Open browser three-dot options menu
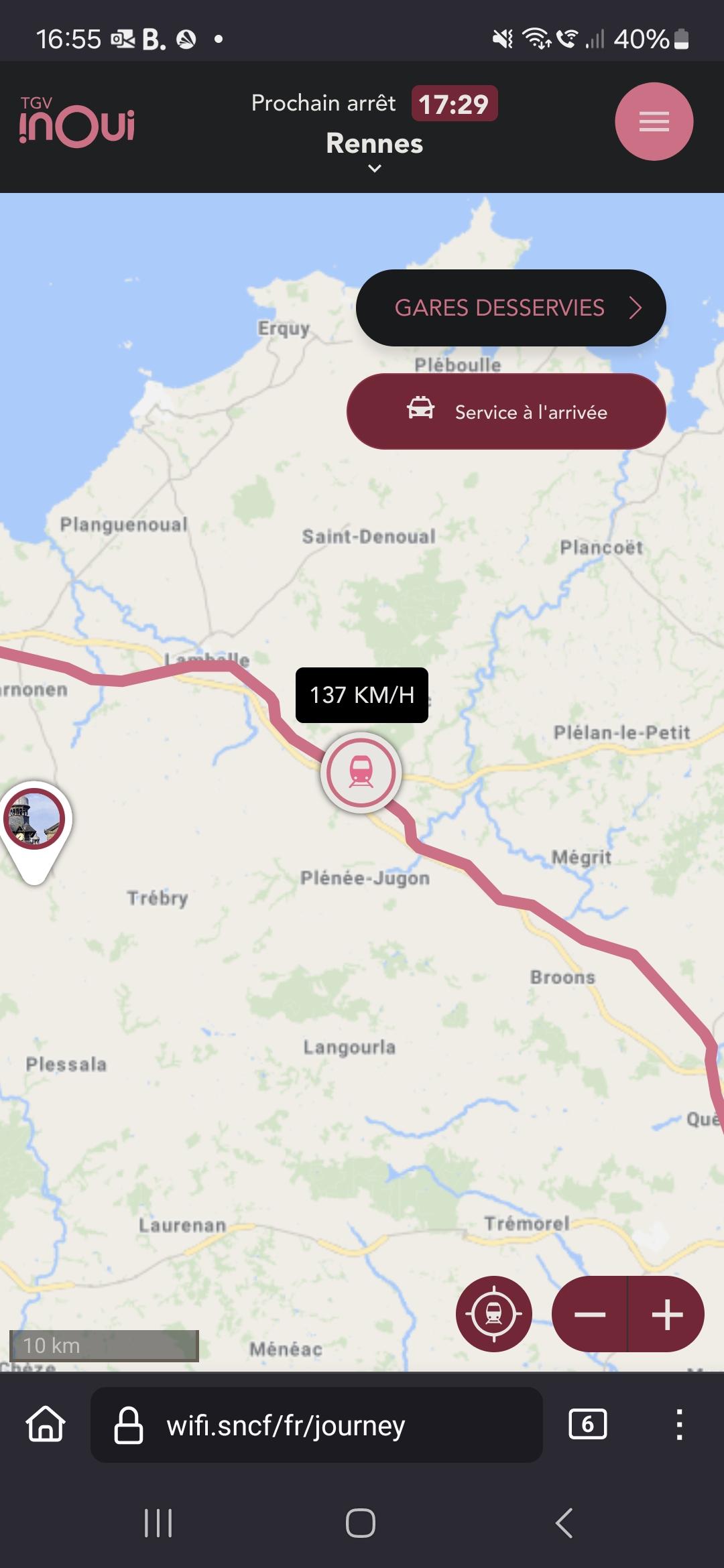The width and height of the screenshot is (724, 1568). (x=679, y=1424)
